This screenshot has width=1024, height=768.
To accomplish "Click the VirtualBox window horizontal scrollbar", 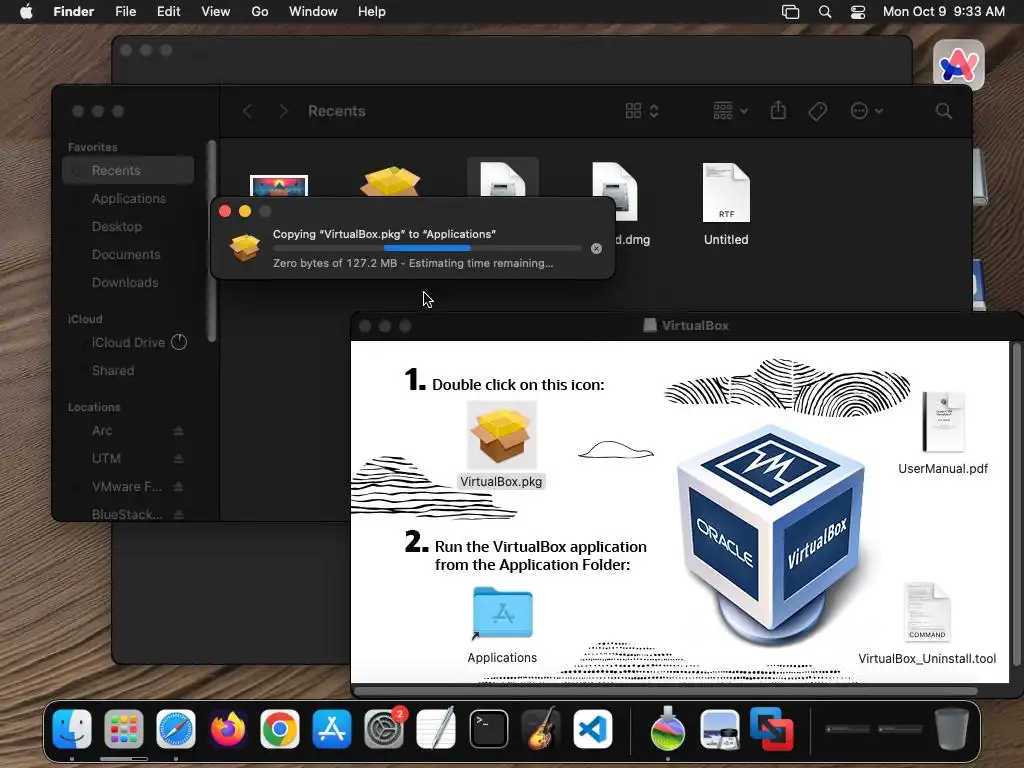I will click(x=665, y=691).
